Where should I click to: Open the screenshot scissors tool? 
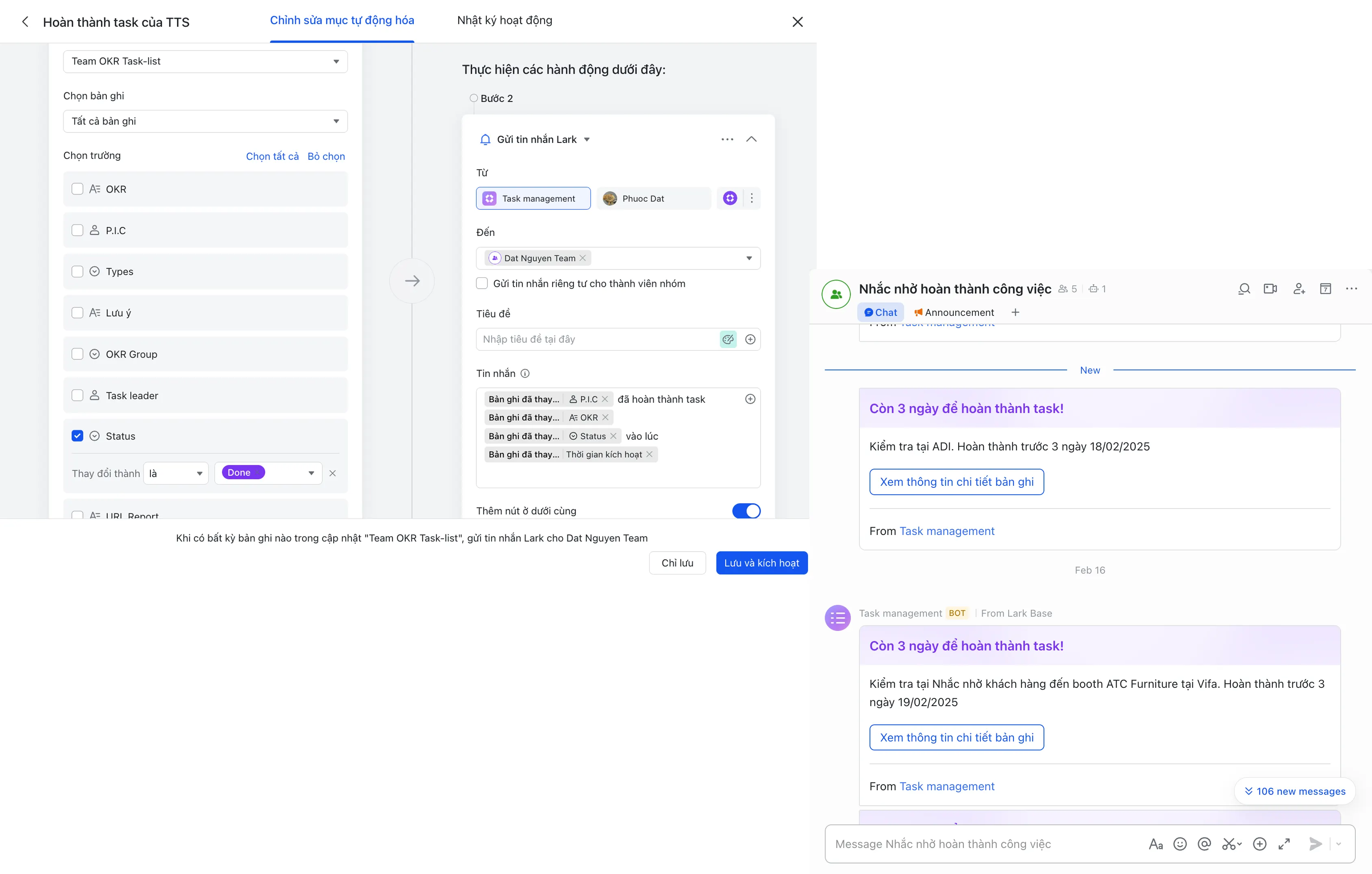point(1230,844)
